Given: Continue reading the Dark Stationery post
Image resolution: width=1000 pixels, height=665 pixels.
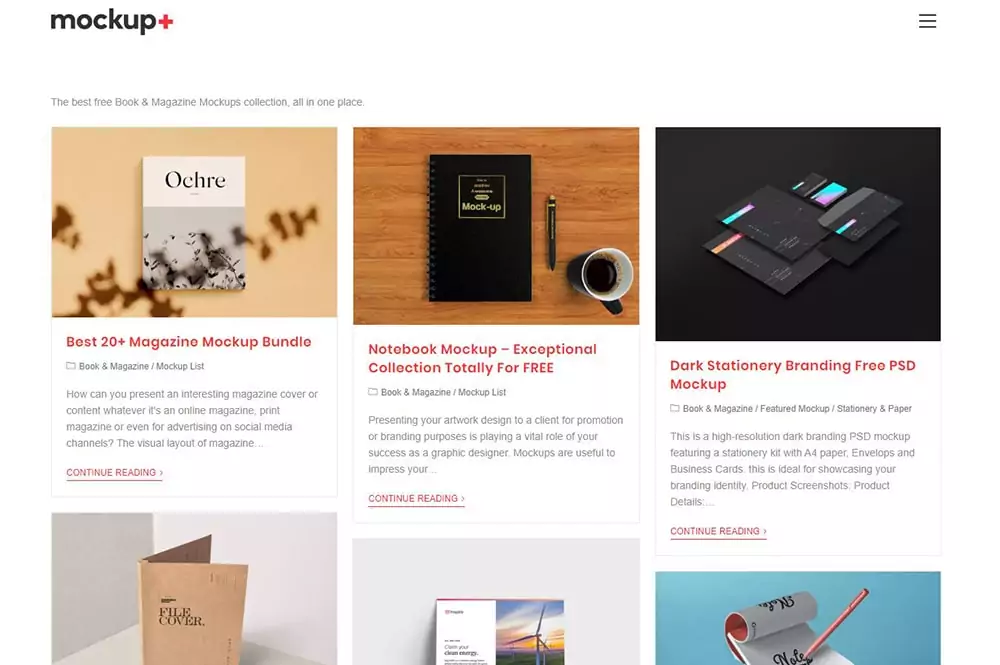Looking at the screenshot, I should [718, 531].
